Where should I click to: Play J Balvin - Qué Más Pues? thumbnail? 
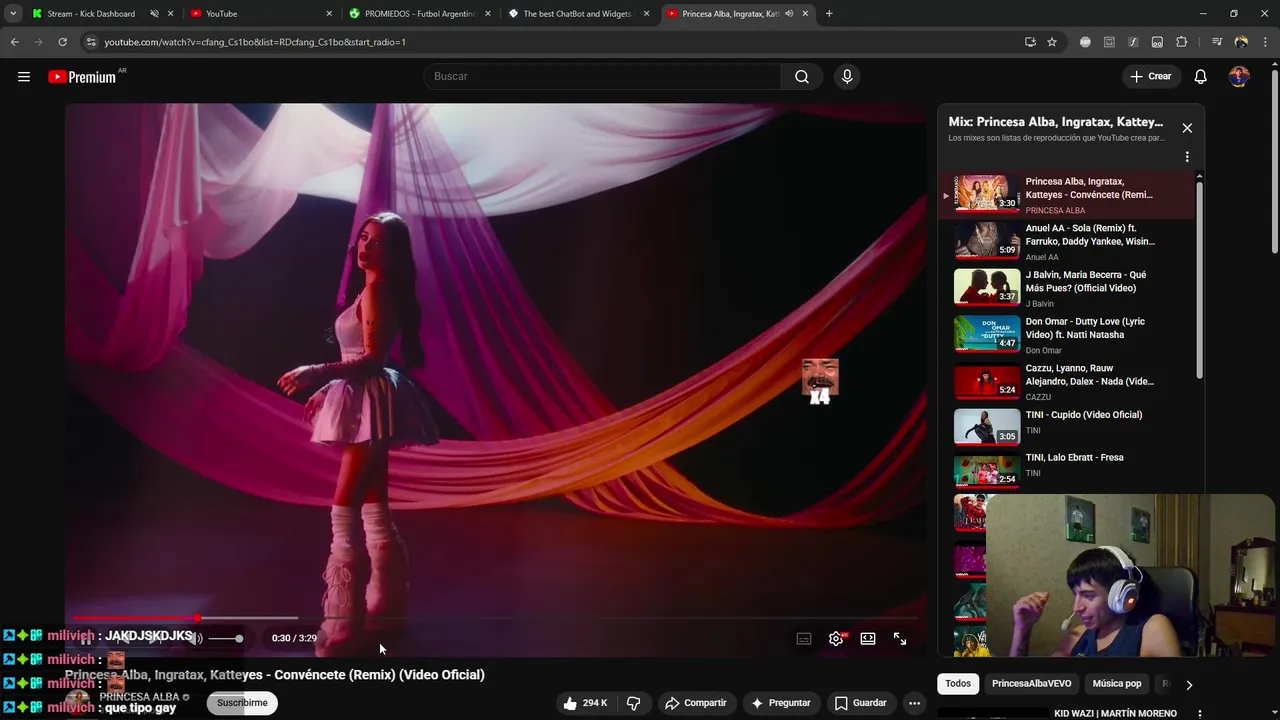[x=987, y=287]
